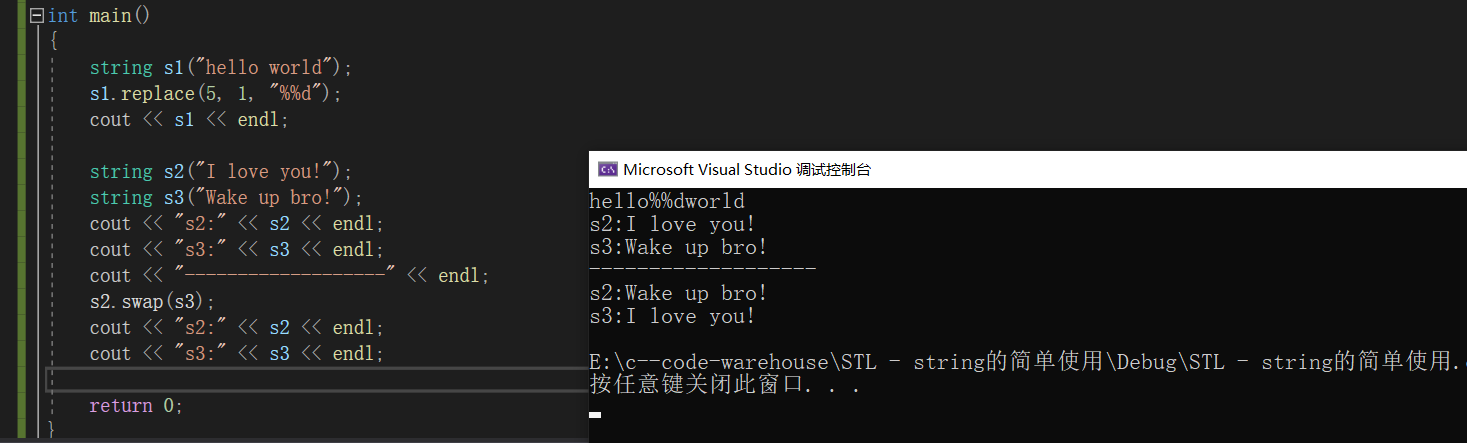Click the opening brace under main
The image size is (1467, 443).
point(53,42)
